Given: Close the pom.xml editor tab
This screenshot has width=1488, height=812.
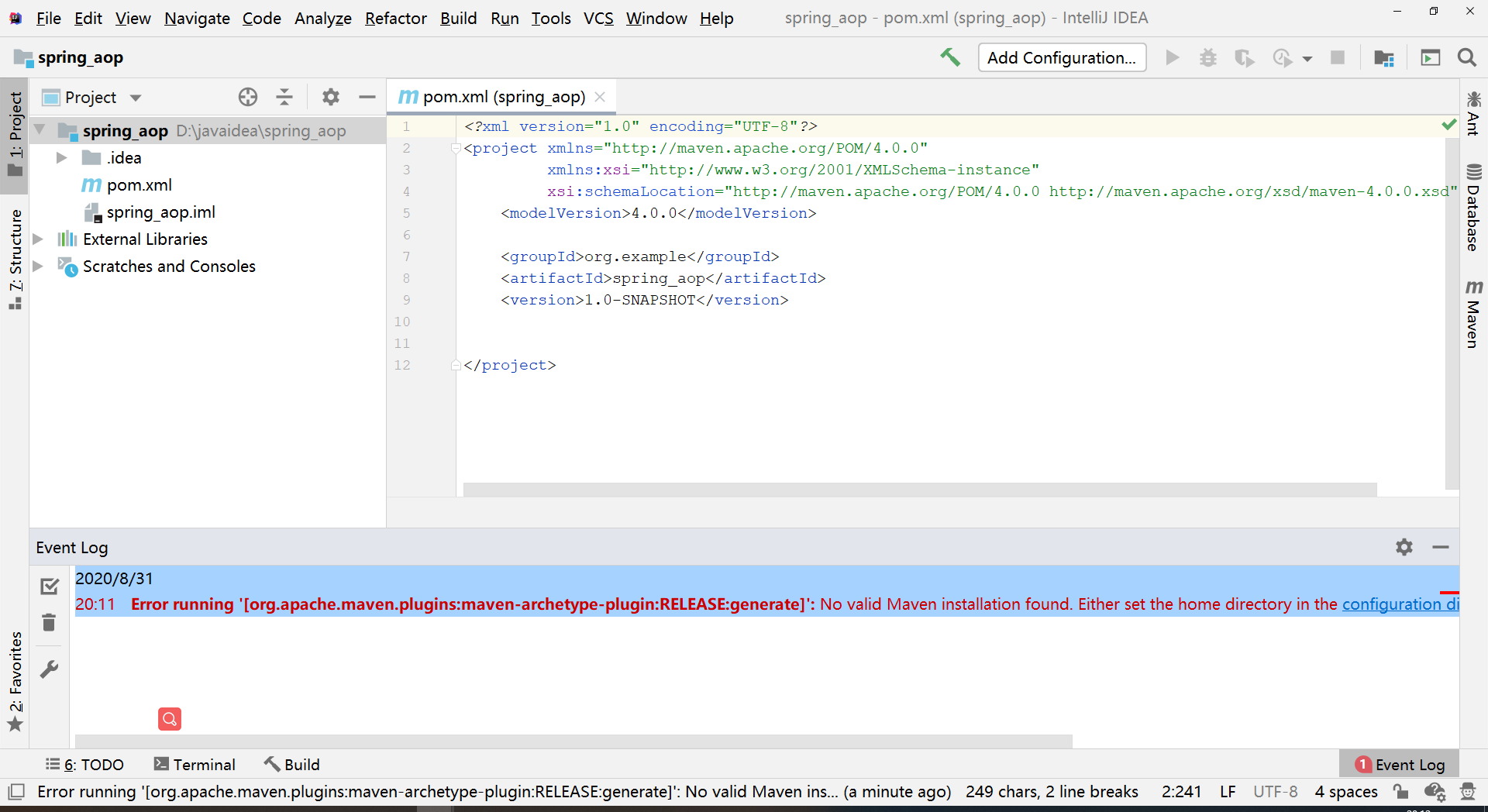Looking at the screenshot, I should [x=600, y=97].
